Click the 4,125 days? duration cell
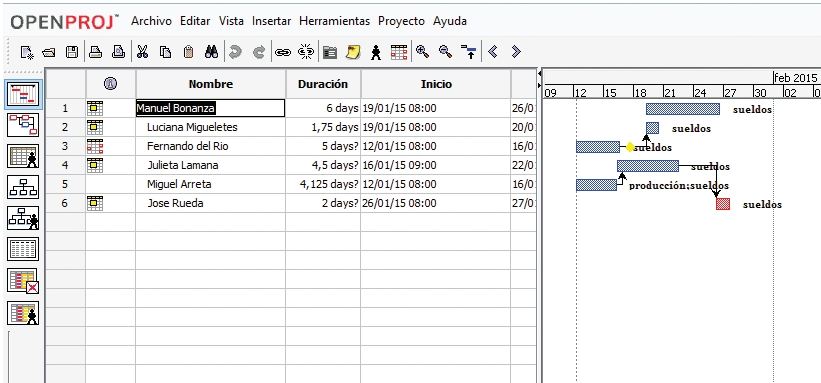 click(323, 184)
